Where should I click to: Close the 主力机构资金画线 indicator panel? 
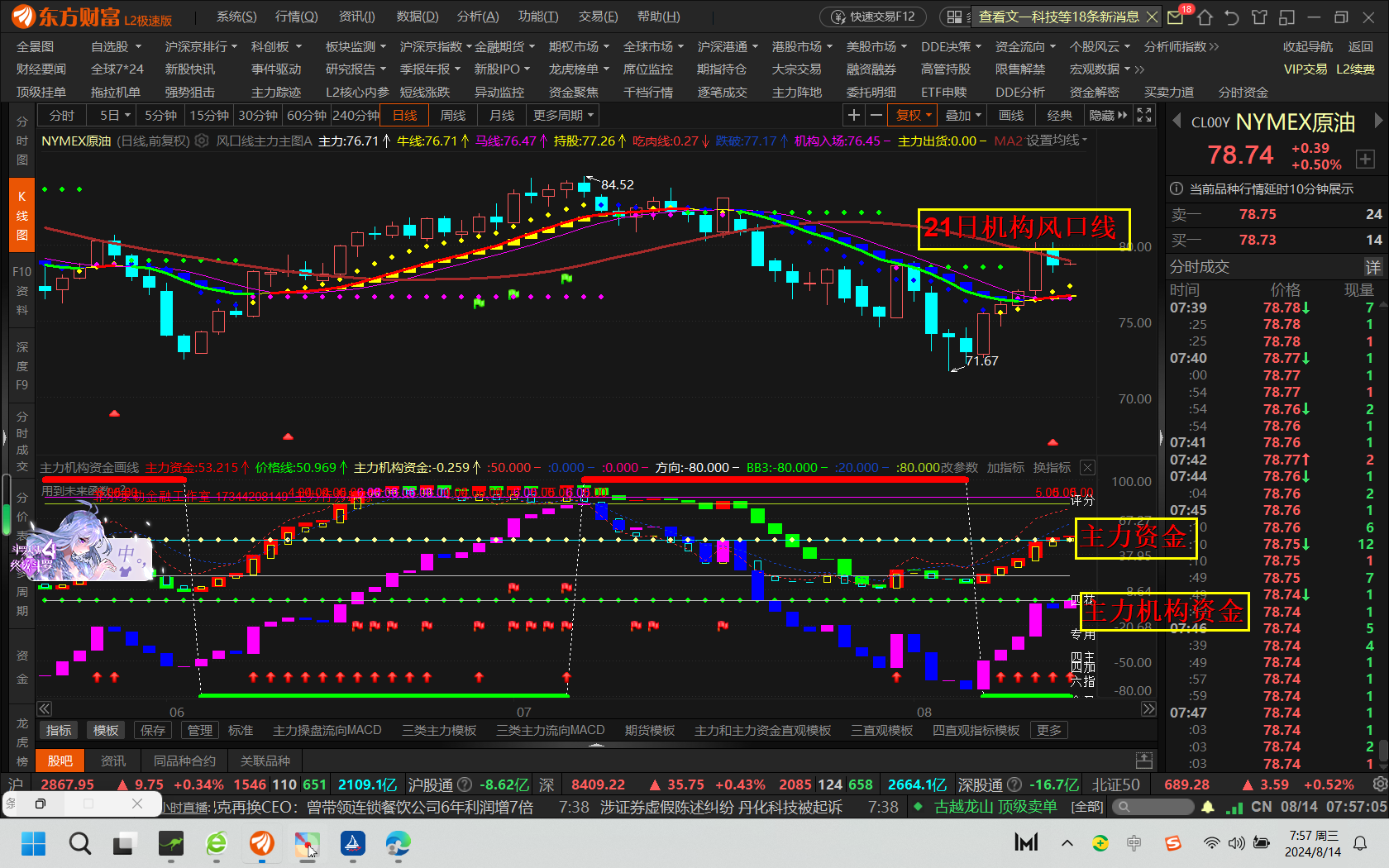tap(1087, 468)
